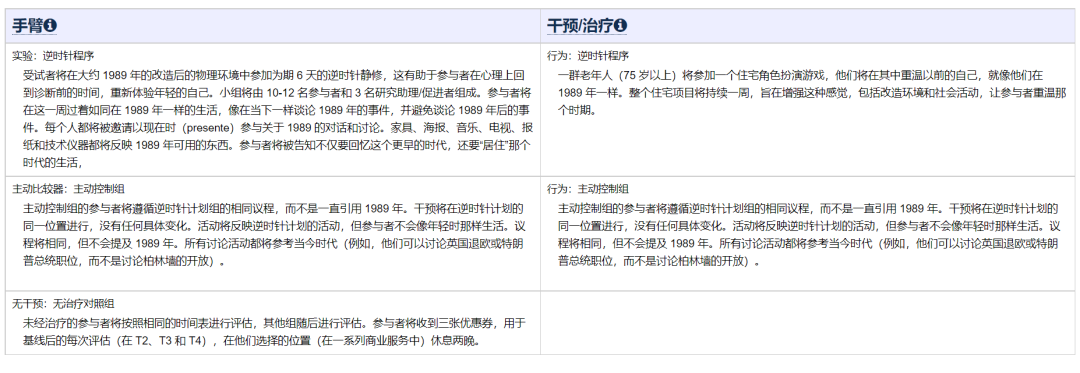Select the intervention title 行为：主动控制组

588,189
